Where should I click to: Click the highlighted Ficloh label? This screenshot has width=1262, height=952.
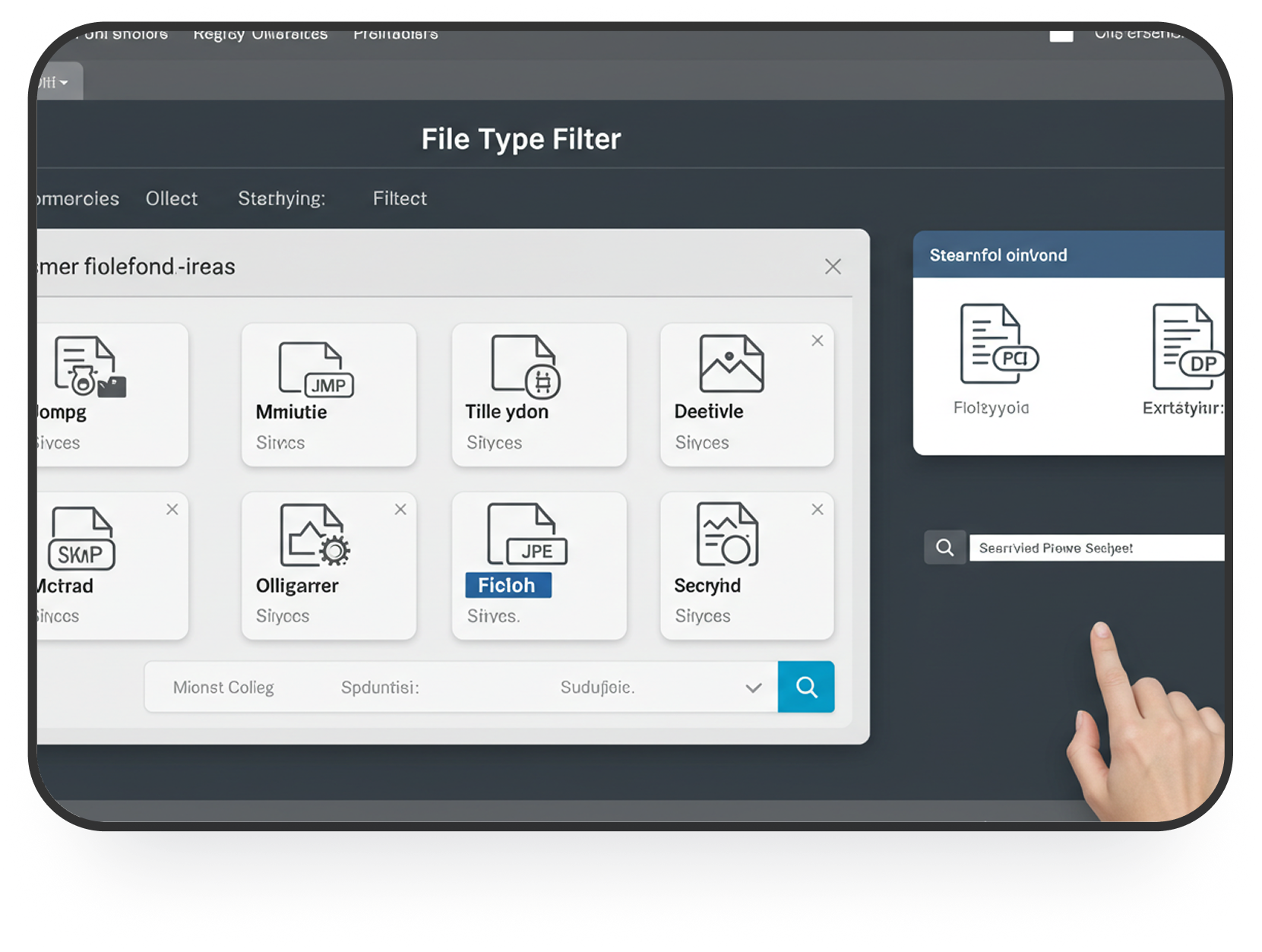(508, 585)
